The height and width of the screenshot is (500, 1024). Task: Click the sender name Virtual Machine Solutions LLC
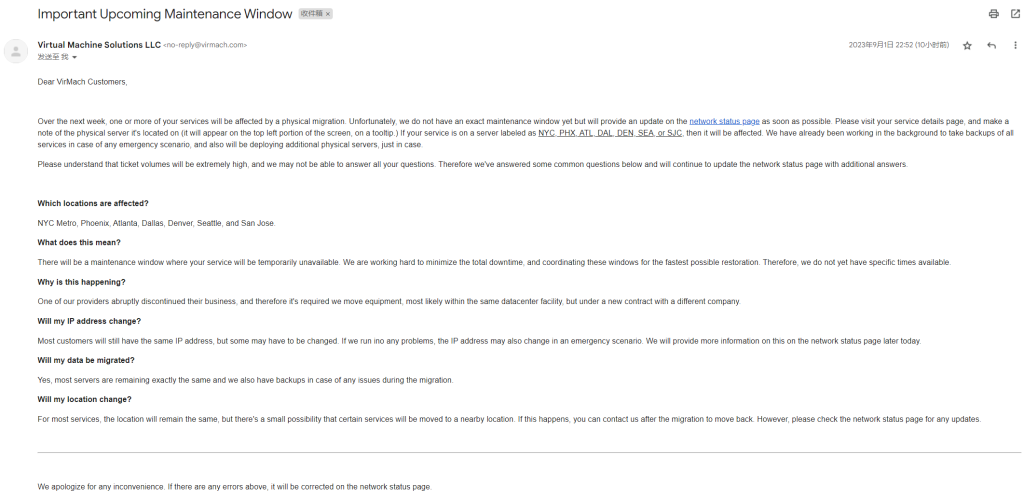tap(98, 45)
